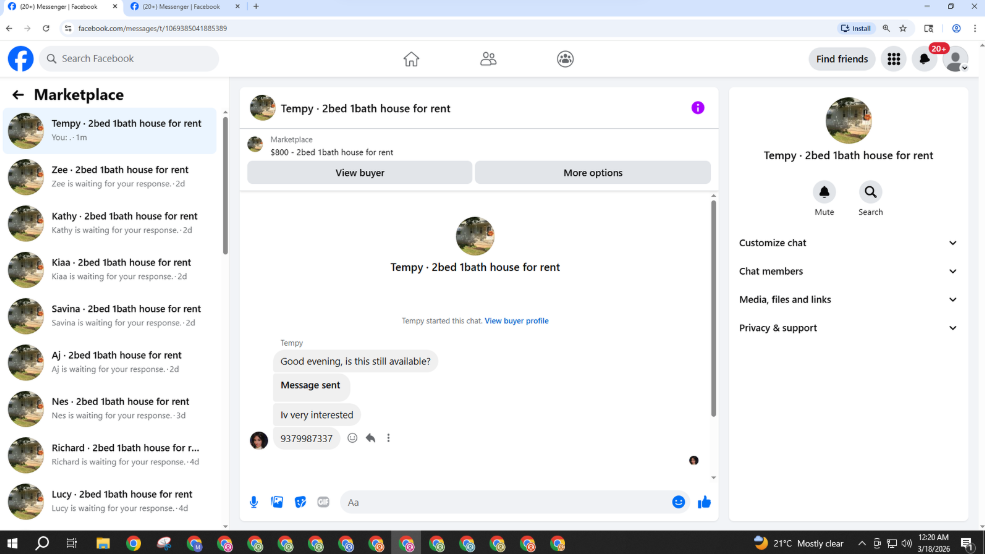985x554 pixels.
Task: Open File Explorer from taskbar
Action: click(x=103, y=543)
